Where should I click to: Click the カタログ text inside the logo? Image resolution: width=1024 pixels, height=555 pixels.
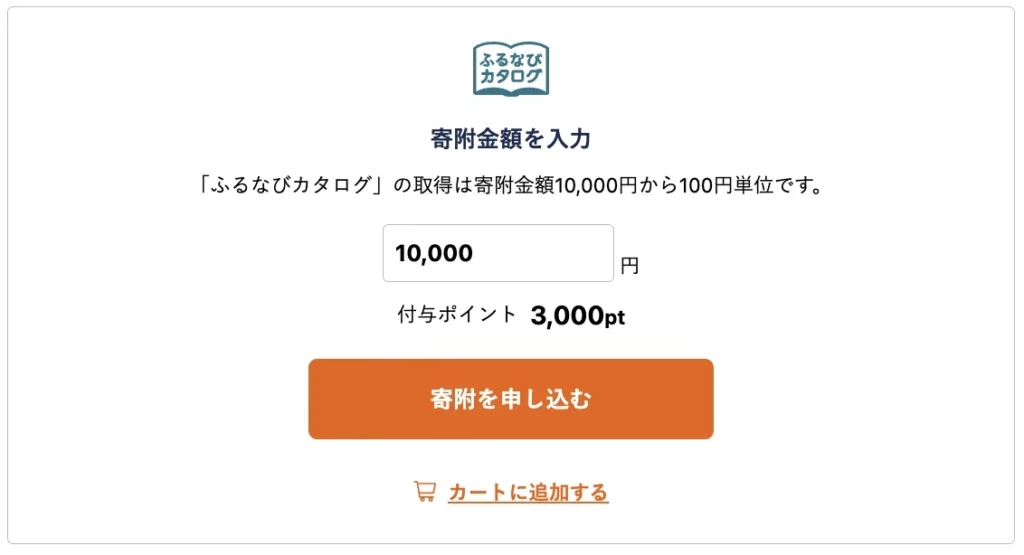click(x=511, y=76)
